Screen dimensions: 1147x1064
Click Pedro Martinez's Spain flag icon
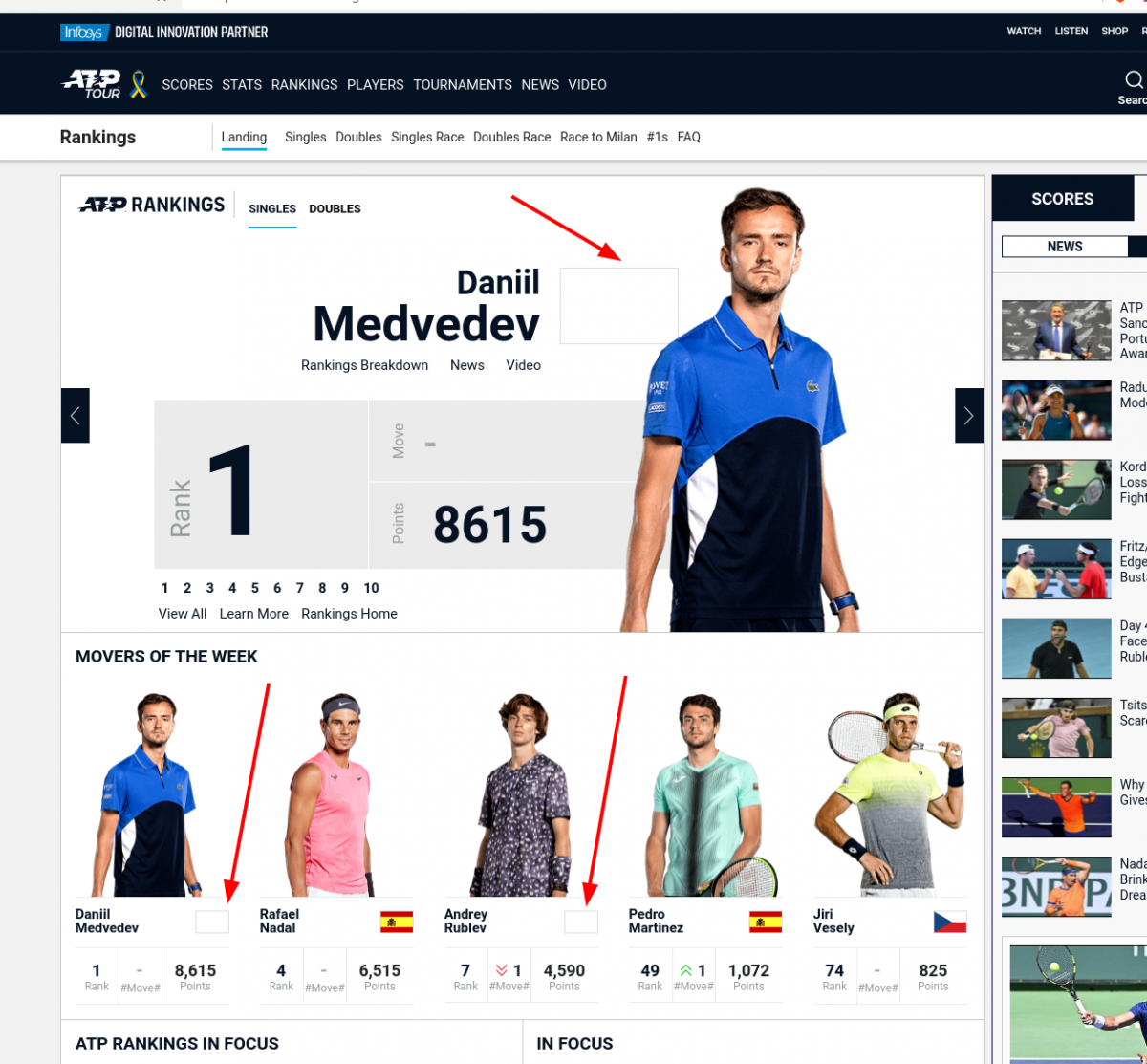click(766, 922)
